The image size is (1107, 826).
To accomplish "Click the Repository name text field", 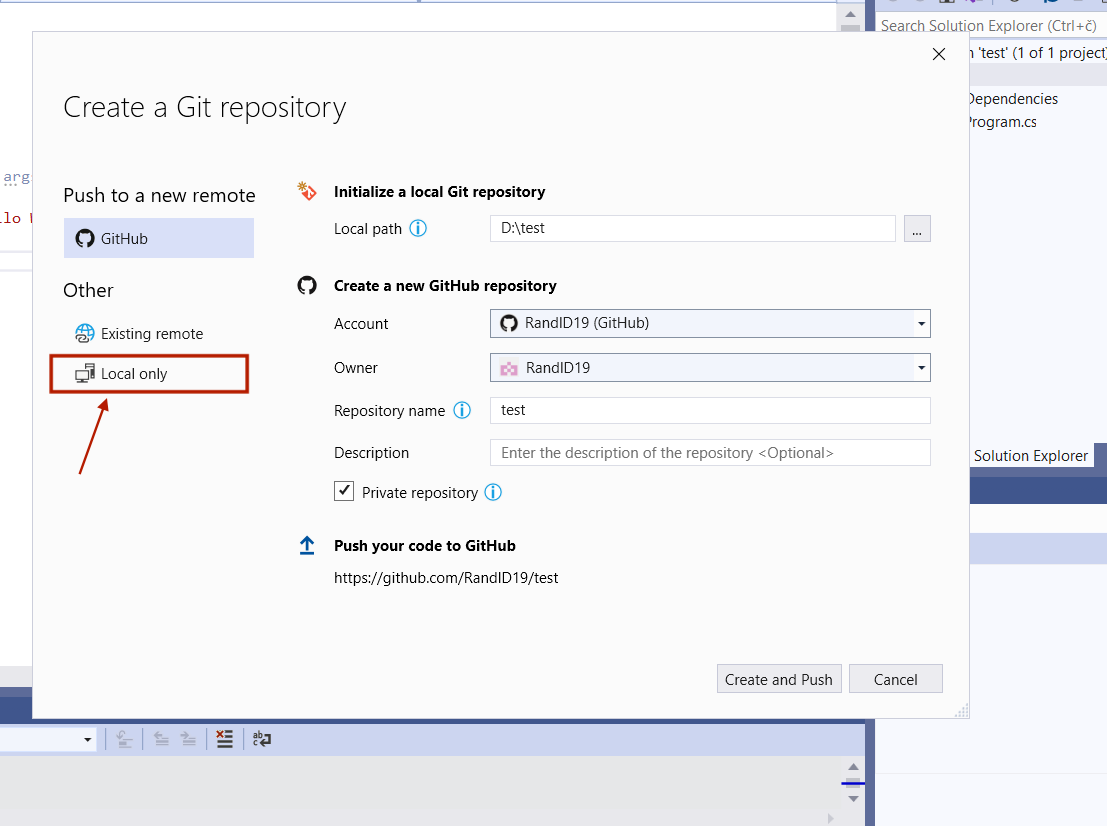I will (710, 410).
